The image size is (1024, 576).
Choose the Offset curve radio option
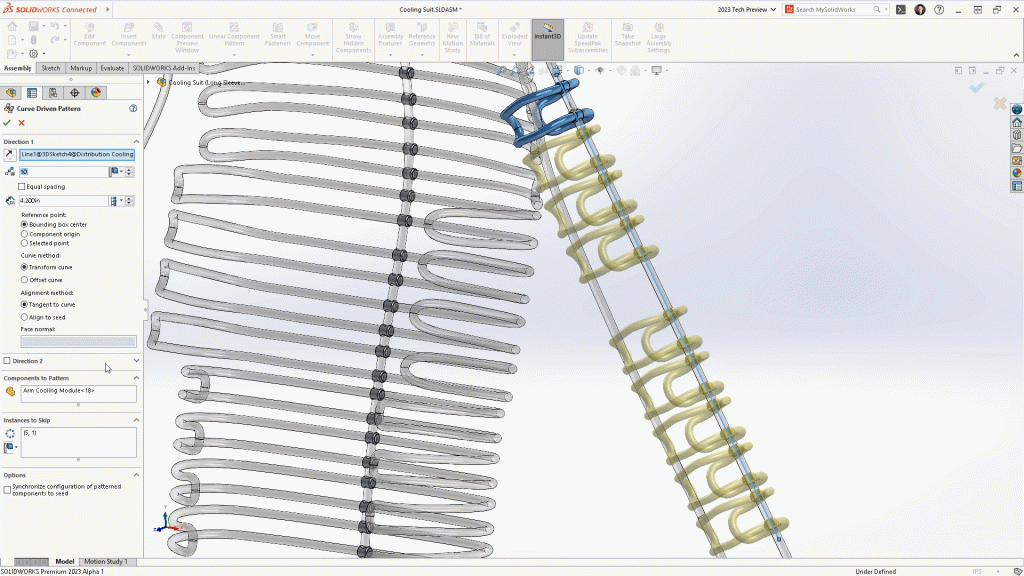click(x=24, y=280)
